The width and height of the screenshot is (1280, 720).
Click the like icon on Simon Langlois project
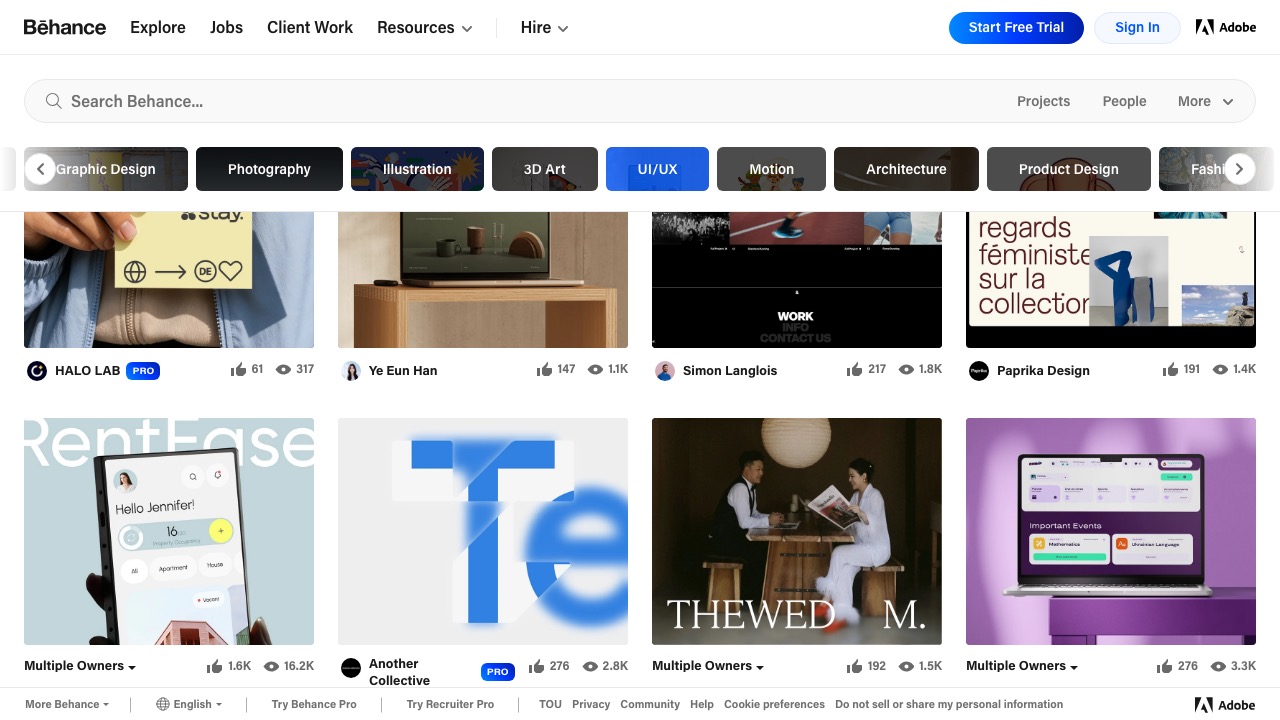click(854, 369)
